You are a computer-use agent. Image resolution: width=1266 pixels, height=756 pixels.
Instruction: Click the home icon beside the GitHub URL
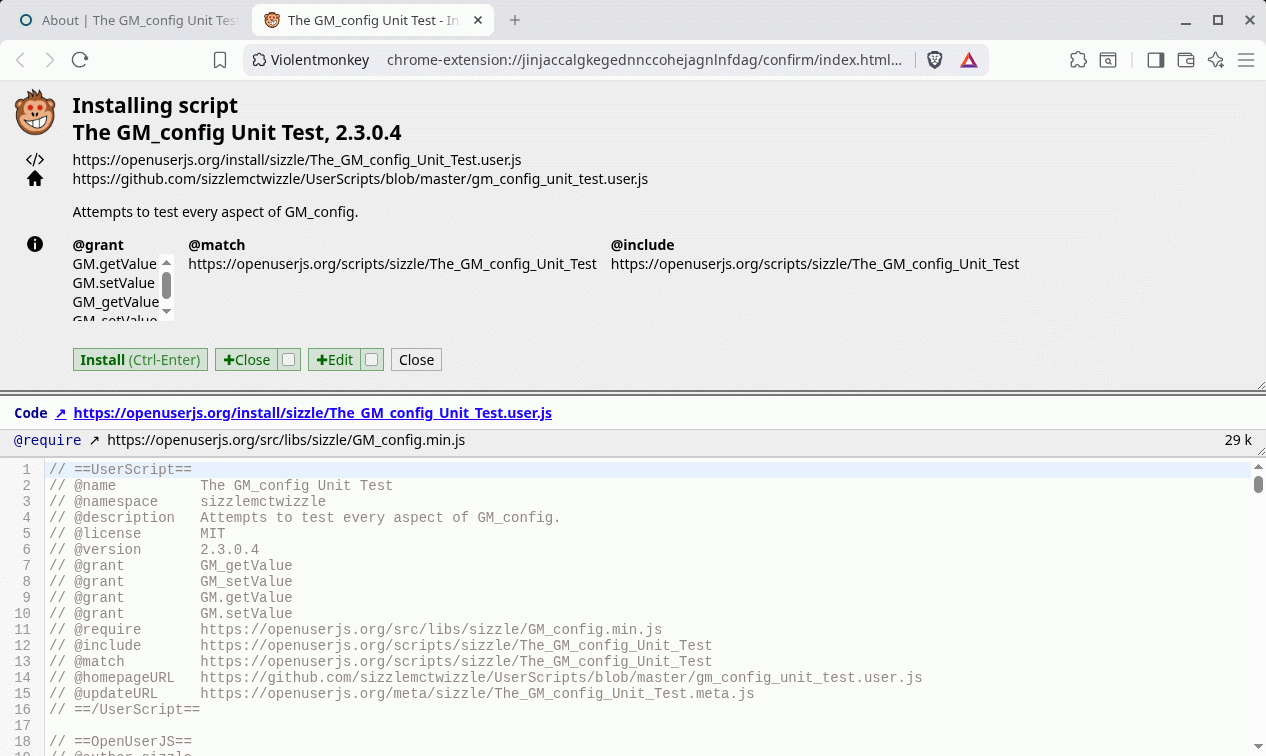tap(35, 178)
